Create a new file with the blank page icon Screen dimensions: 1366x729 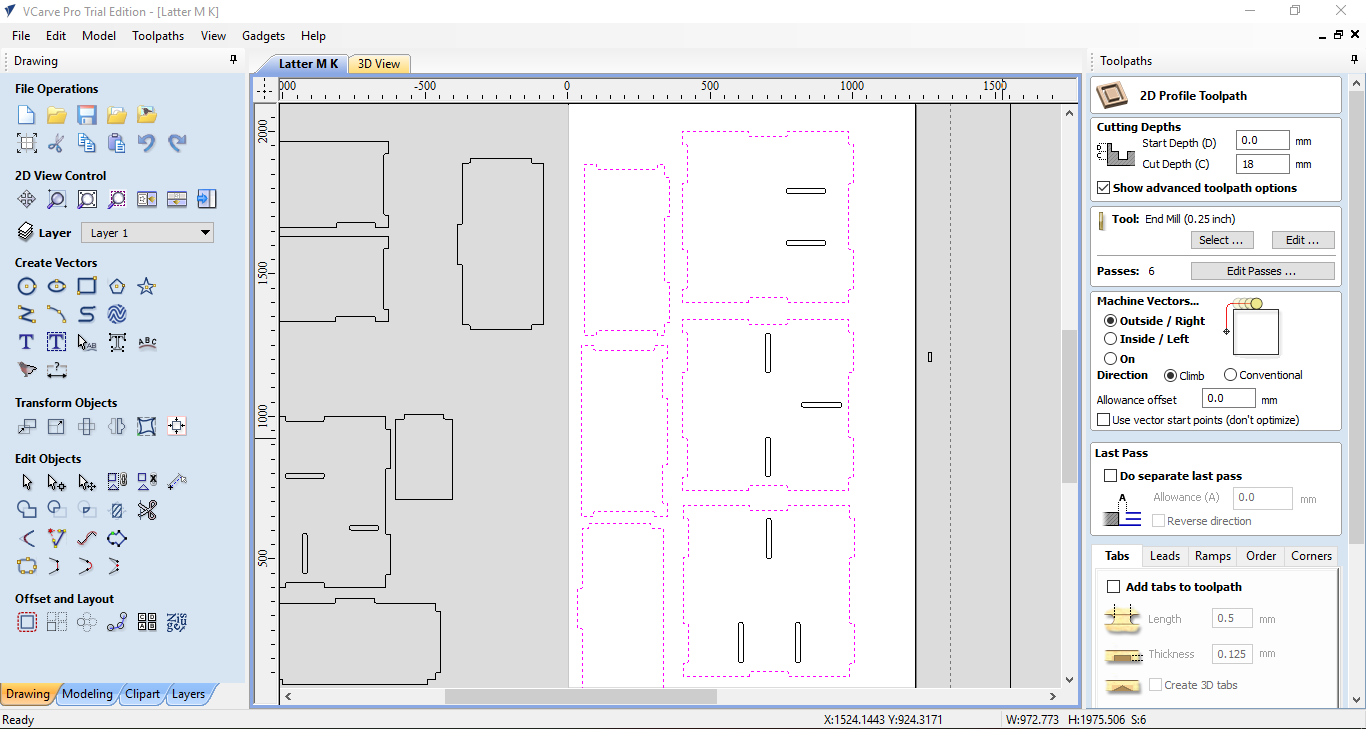click(27, 115)
